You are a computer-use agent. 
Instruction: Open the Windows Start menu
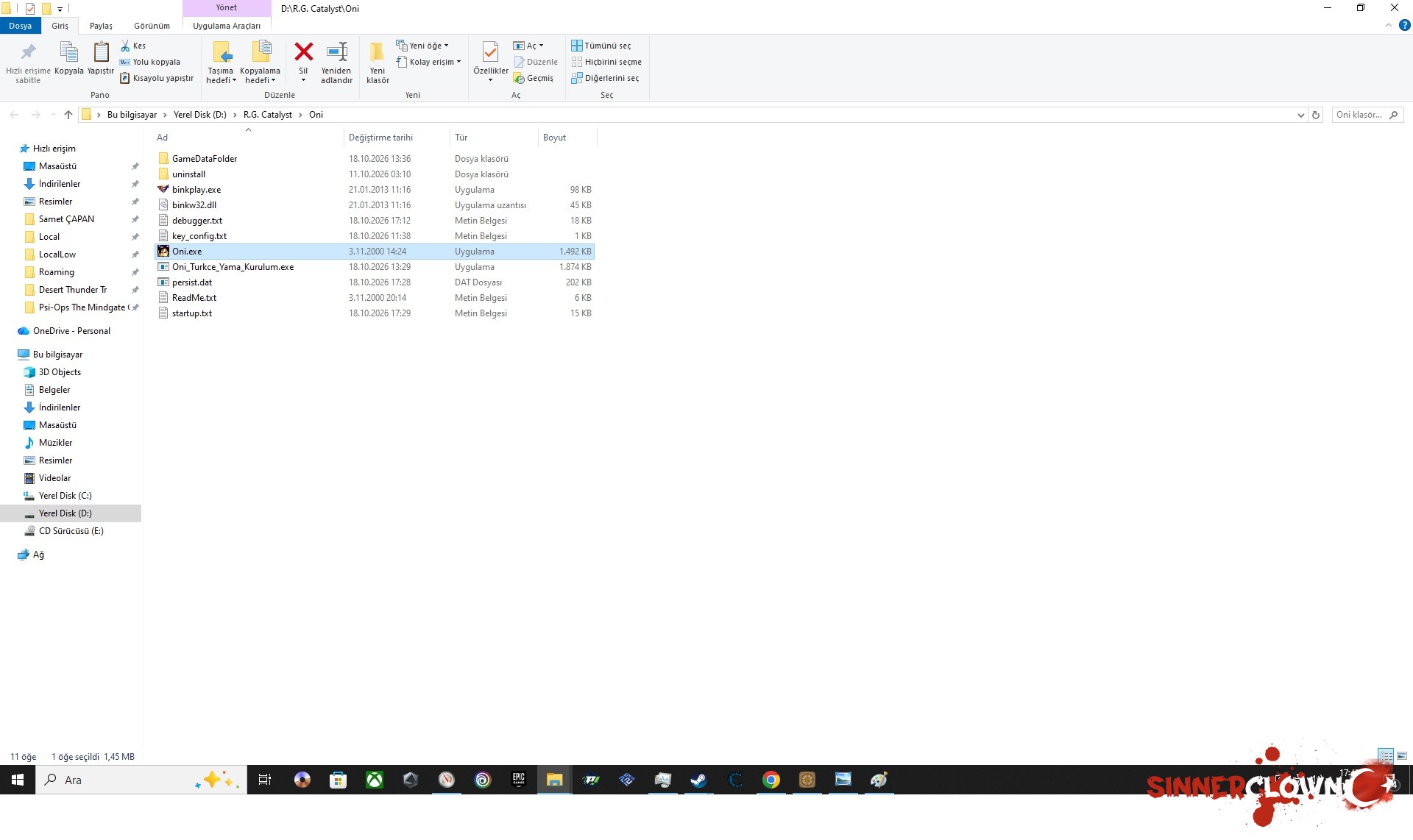pos(18,780)
